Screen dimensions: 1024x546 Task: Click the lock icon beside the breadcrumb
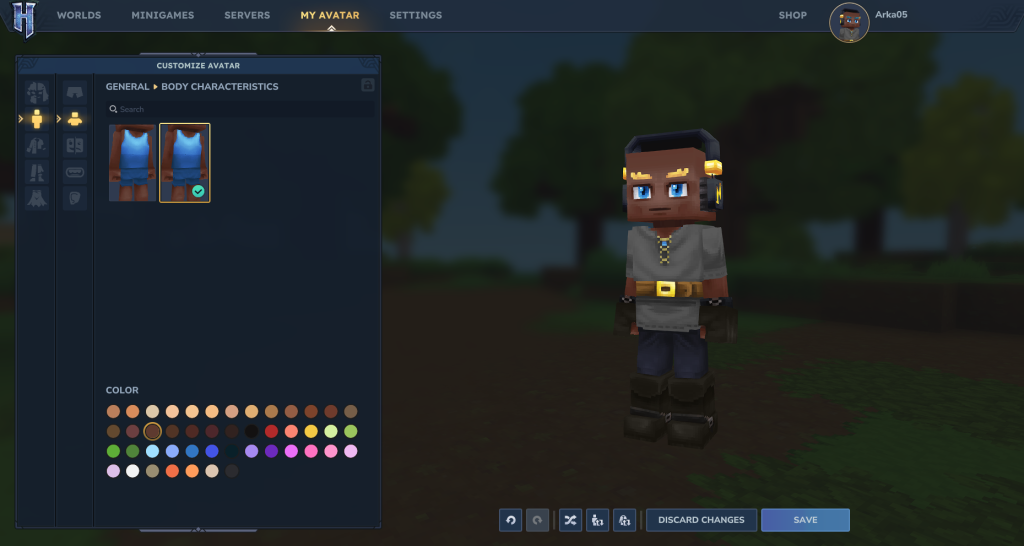[x=368, y=85]
